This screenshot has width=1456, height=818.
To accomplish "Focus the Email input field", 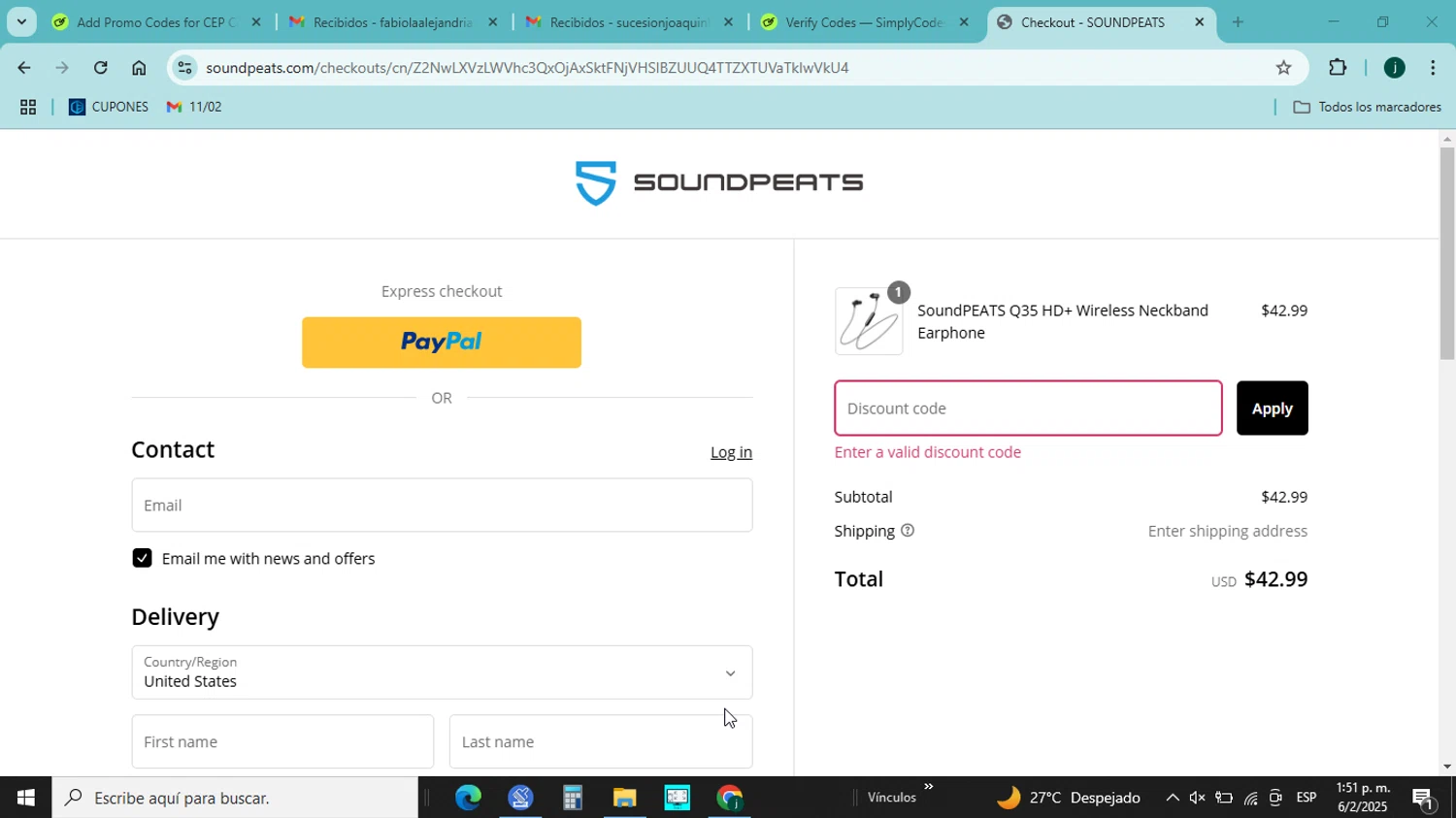I will [442, 505].
